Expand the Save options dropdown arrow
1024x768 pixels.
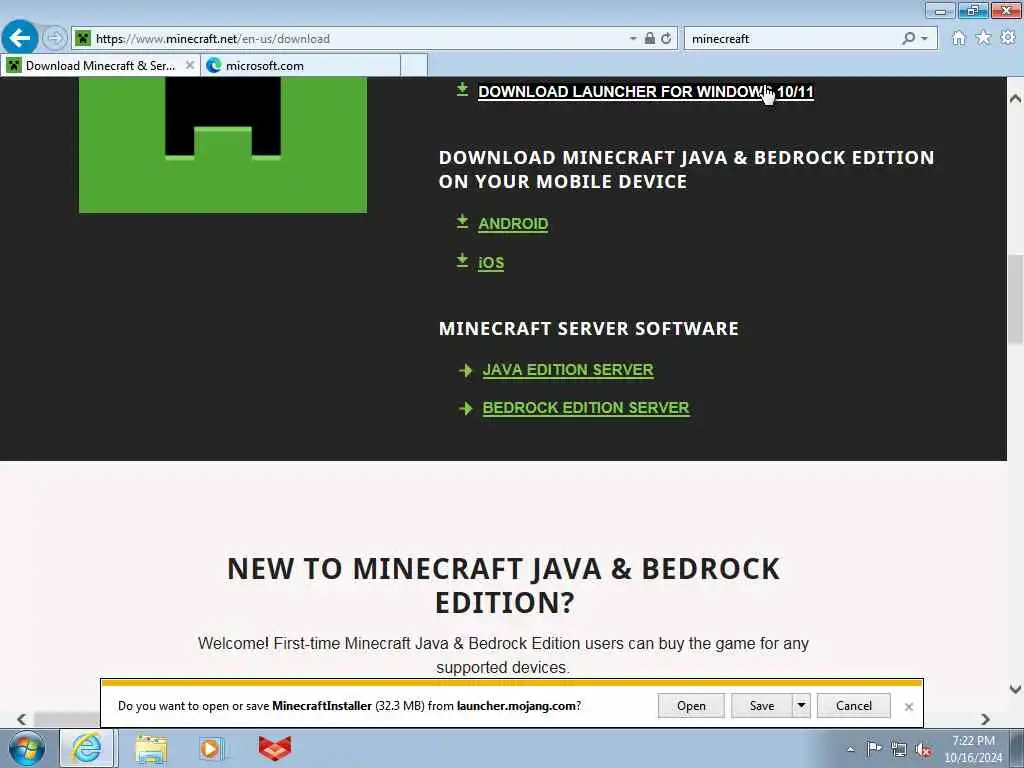coord(801,706)
